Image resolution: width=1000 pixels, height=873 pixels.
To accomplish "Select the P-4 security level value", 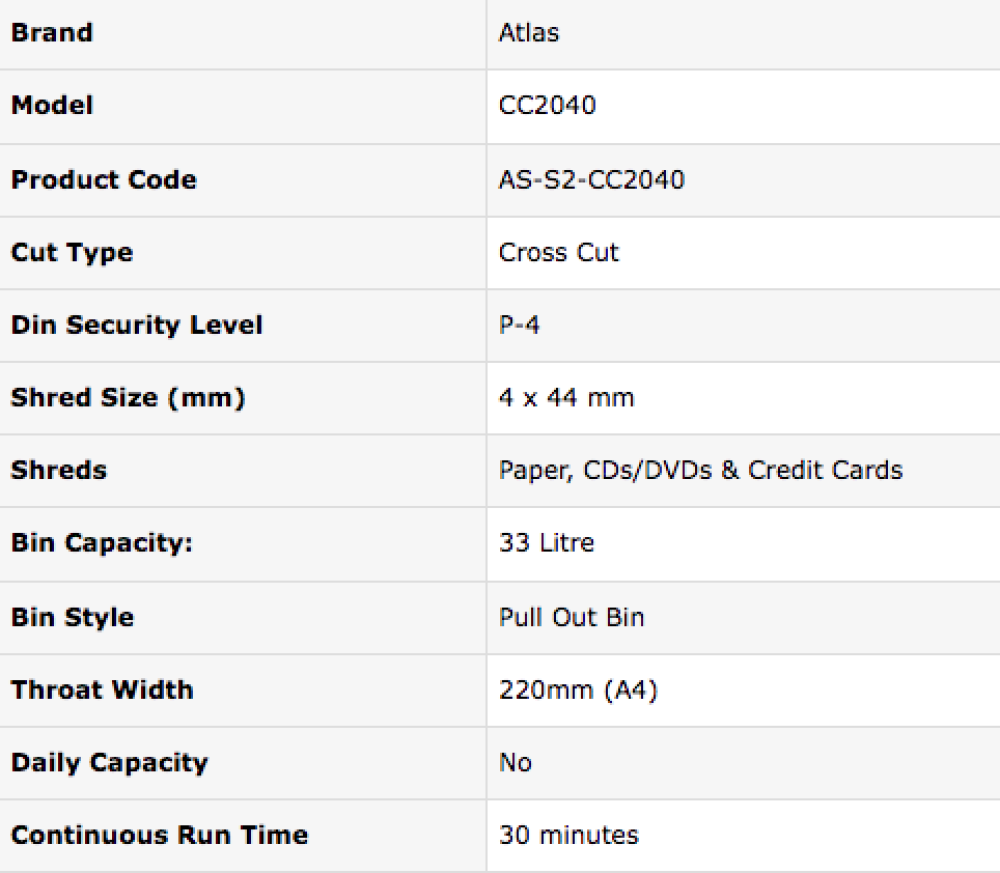I will [x=519, y=325].
